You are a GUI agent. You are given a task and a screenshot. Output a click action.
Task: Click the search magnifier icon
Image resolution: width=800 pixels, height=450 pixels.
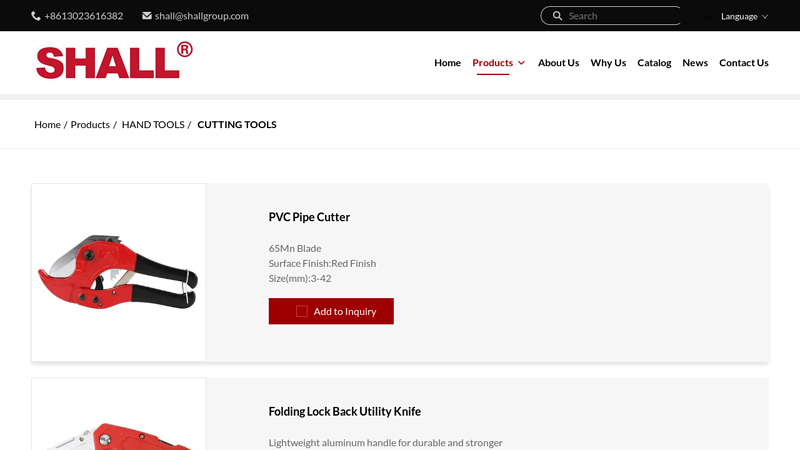tap(557, 16)
